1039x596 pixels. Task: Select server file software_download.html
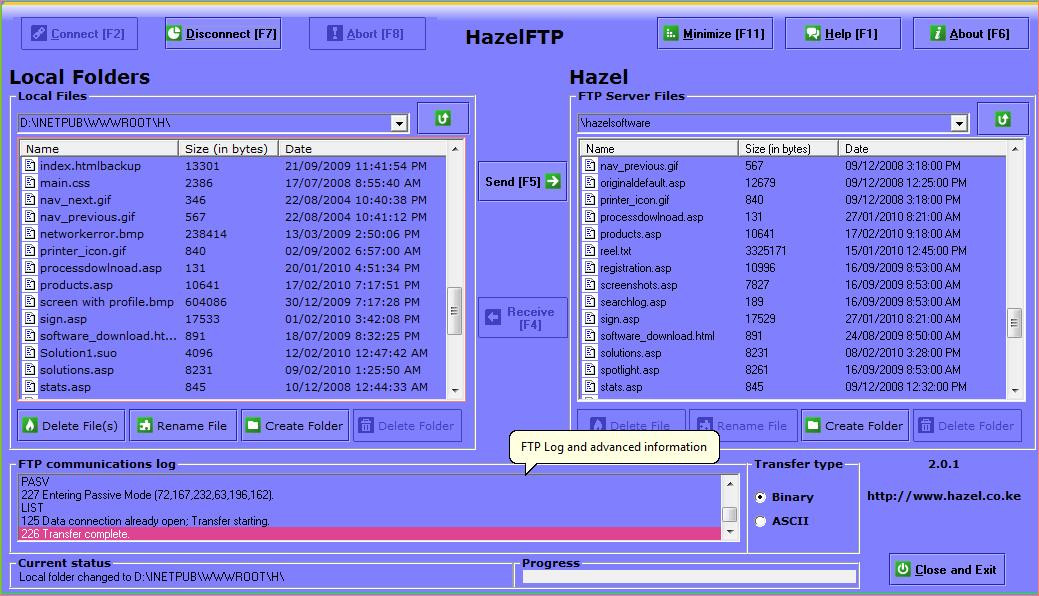[657, 336]
